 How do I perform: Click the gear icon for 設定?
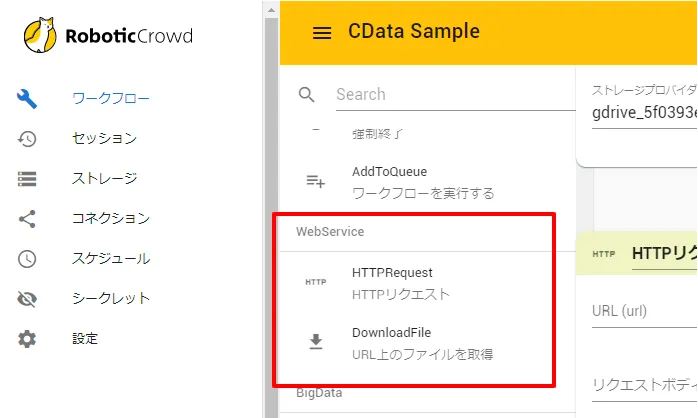pos(28,338)
